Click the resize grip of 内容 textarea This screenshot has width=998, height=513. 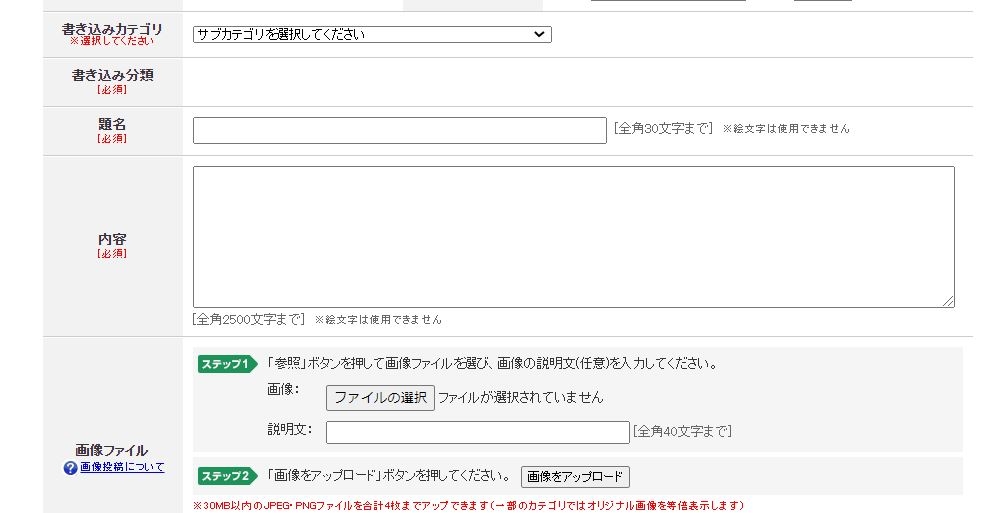(x=948, y=302)
